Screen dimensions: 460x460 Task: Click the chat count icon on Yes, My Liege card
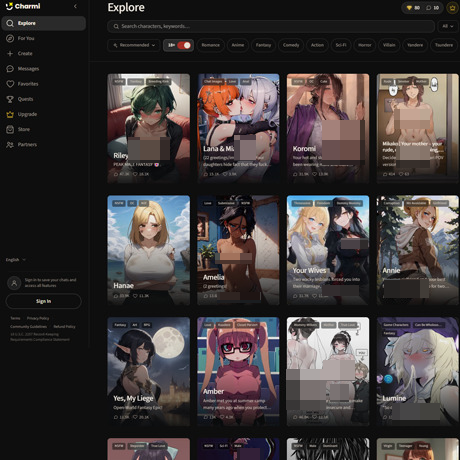(x=116, y=417)
